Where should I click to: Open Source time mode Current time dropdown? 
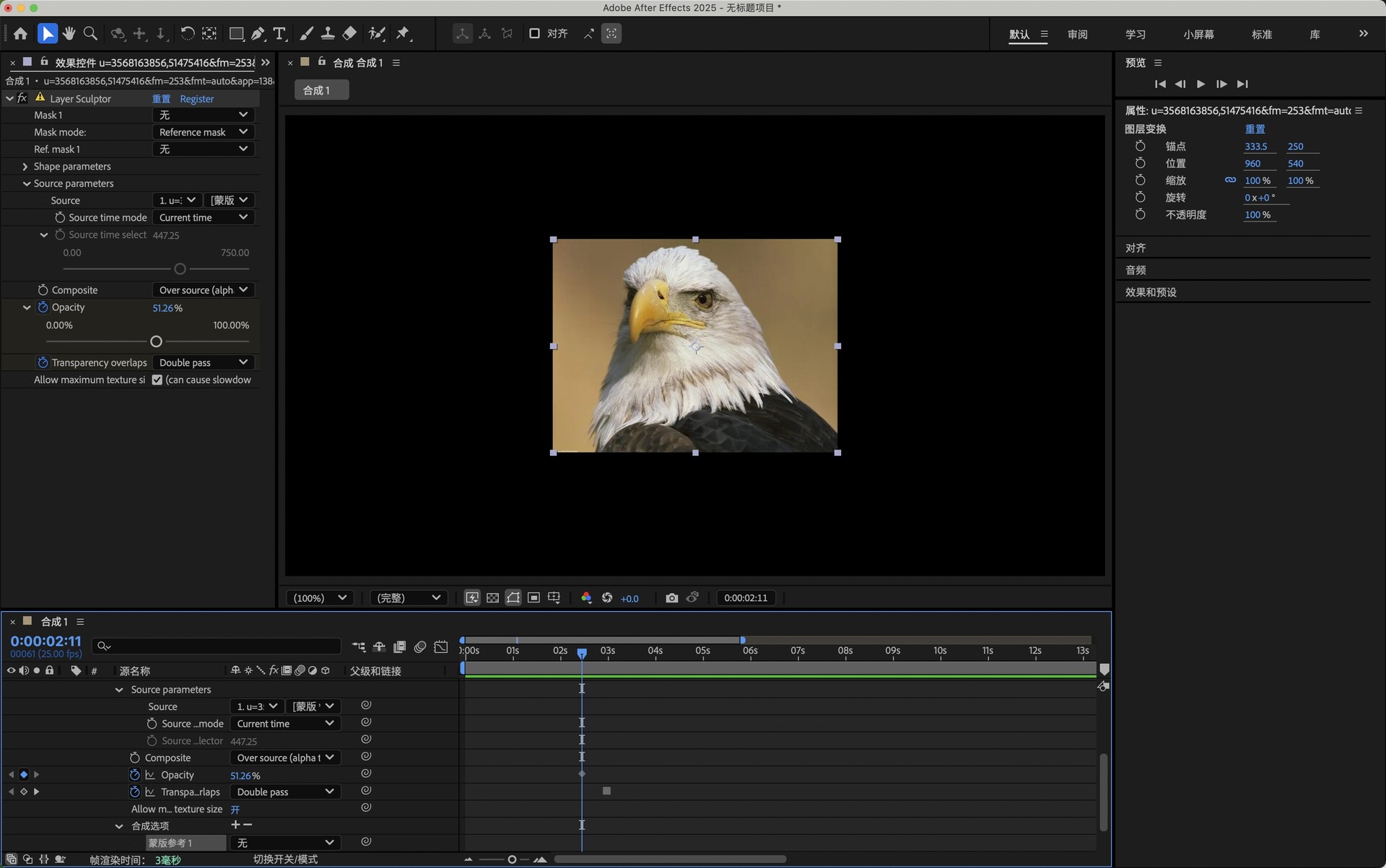[x=203, y=218]
